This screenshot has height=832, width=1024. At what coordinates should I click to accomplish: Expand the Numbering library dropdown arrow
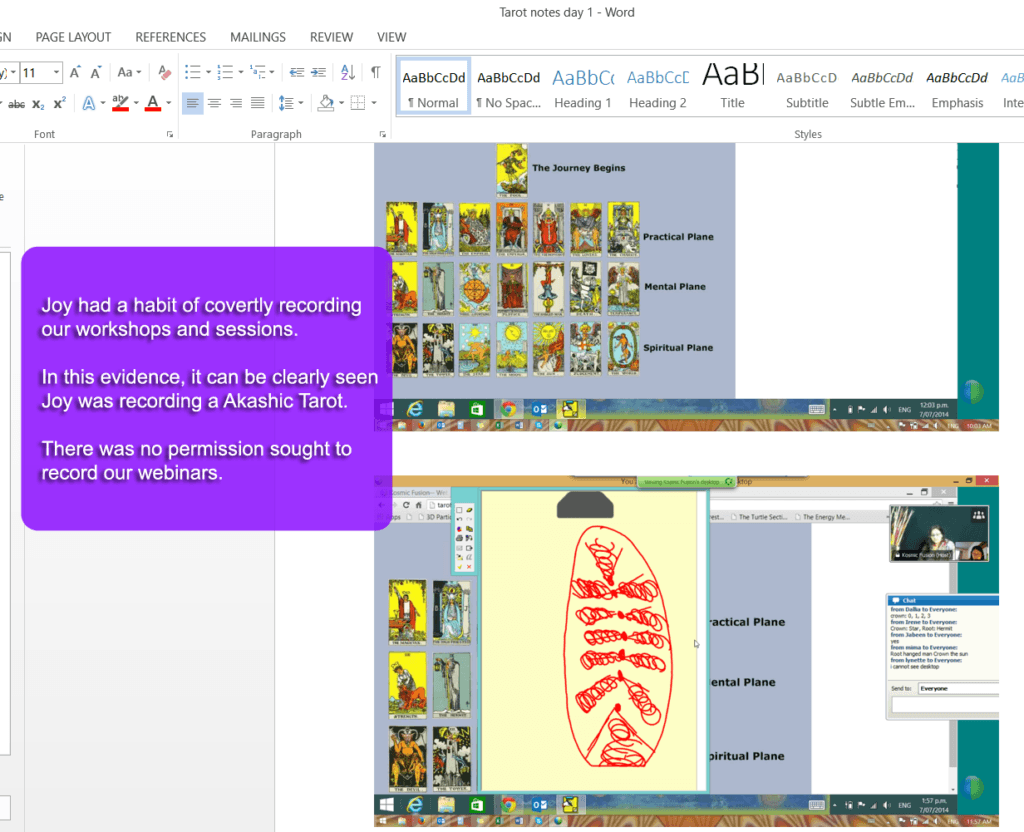(x=240, y=72)
